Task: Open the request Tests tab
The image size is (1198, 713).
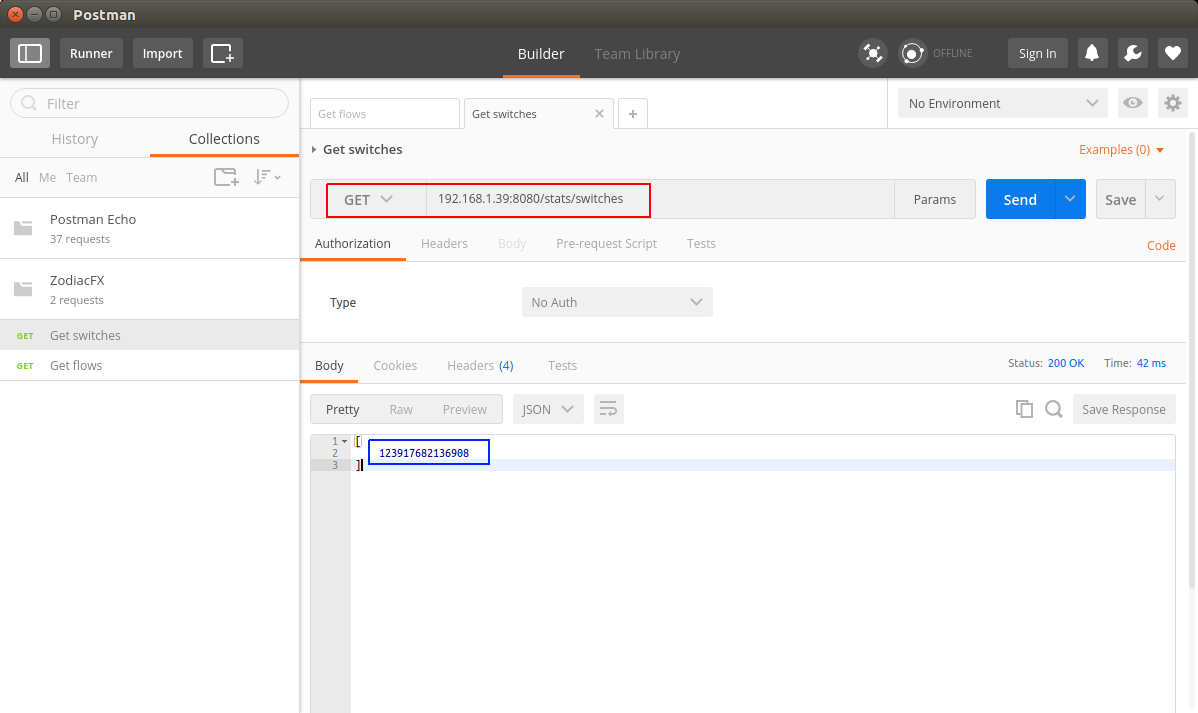Action: coord(701,243)
